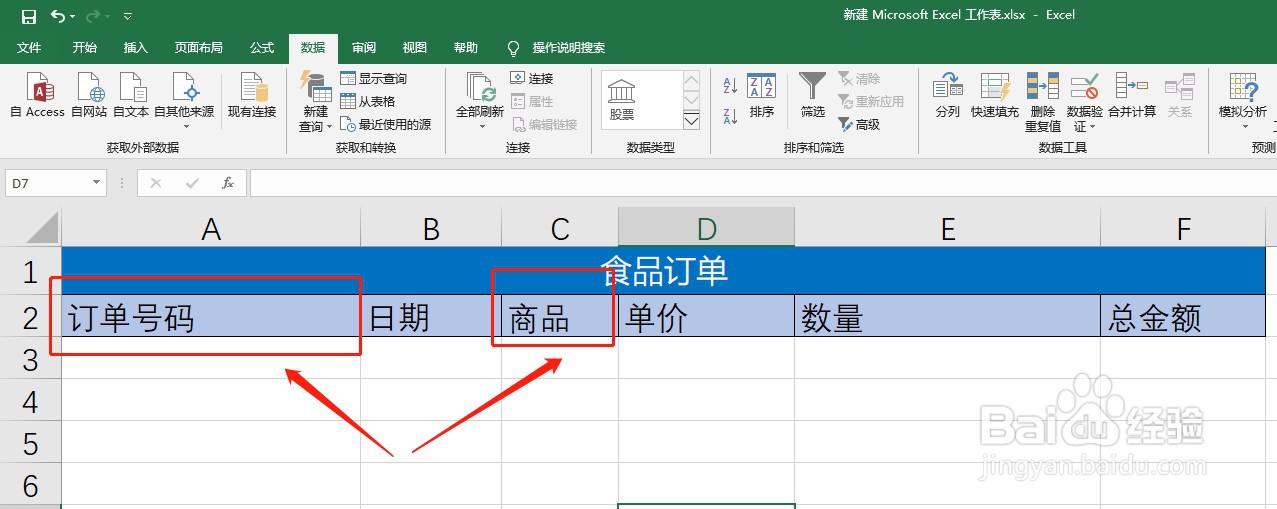1277x509 pixels.
Task: Open Customize Quick Access Toolbar dropdown
Action: [128, 17]
